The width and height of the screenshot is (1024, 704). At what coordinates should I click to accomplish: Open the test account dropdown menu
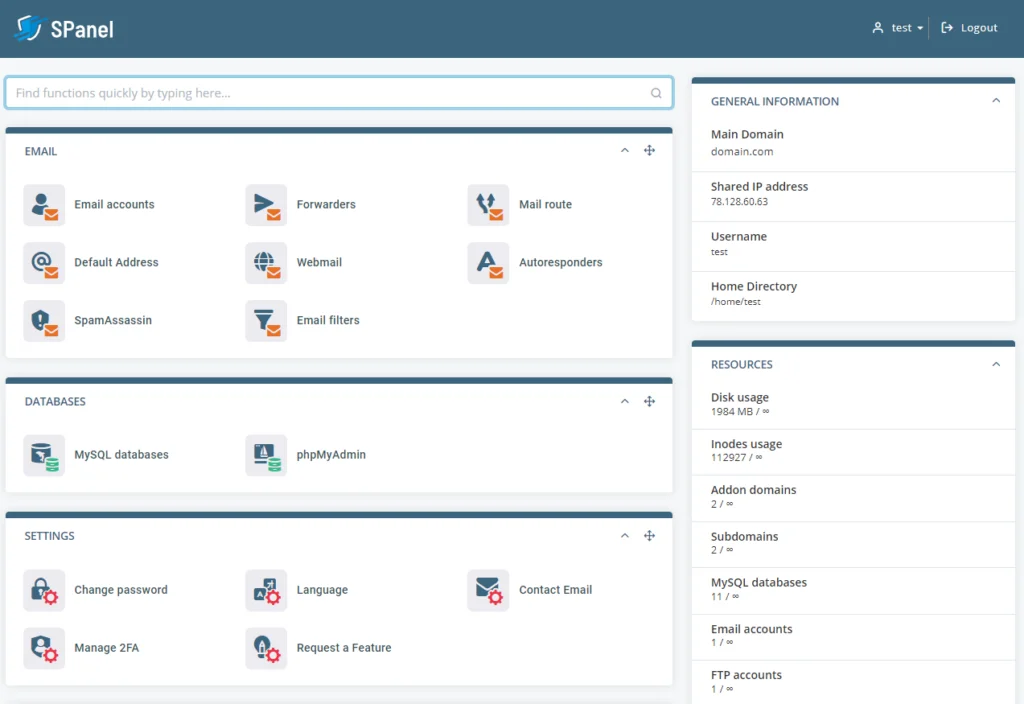point(897,27)
